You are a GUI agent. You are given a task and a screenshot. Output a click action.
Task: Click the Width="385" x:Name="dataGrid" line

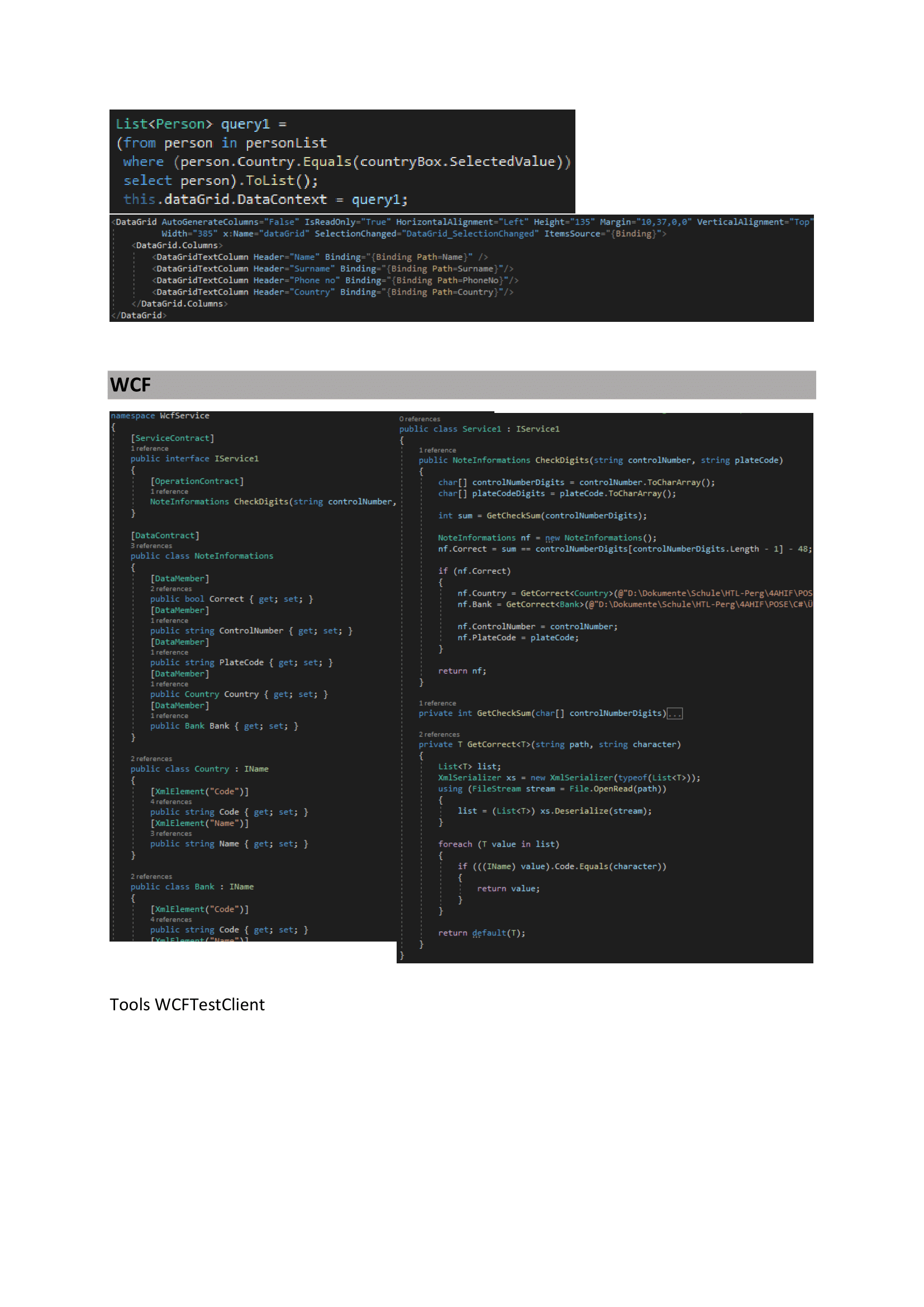pos(413,234)
